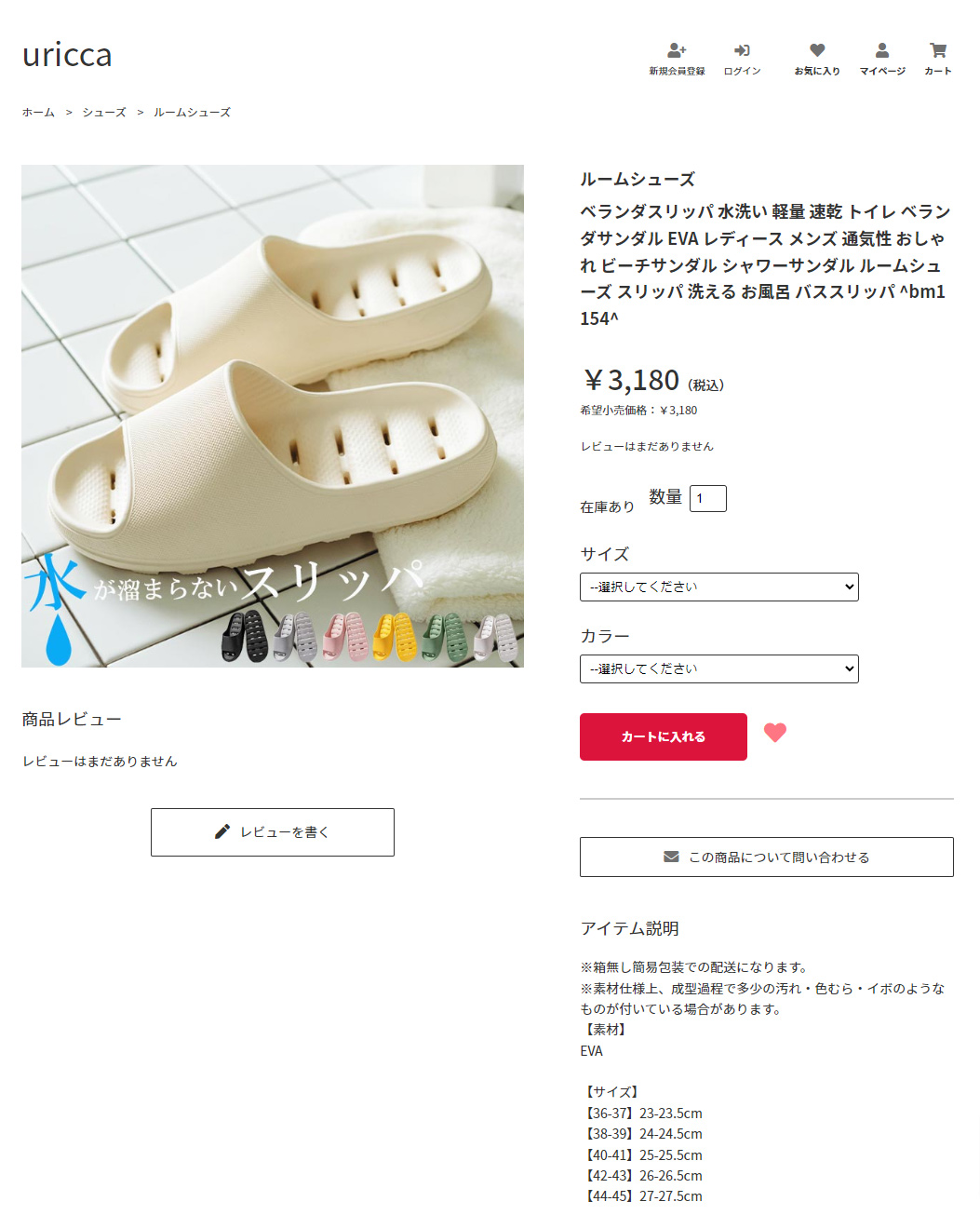Click envelope icon on inquiry button
The height and width of the screenshot is (1215, 980).
point(671,857)
